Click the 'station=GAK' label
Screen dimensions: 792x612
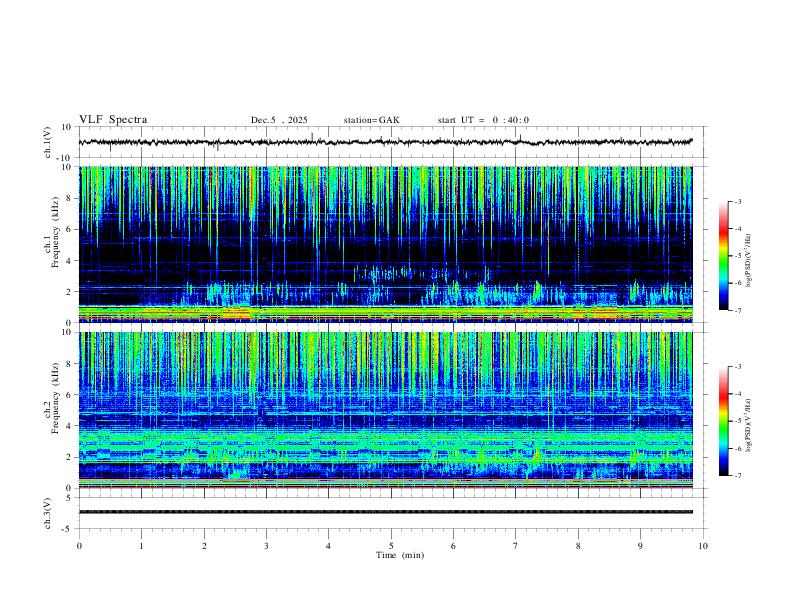(371, 120)
